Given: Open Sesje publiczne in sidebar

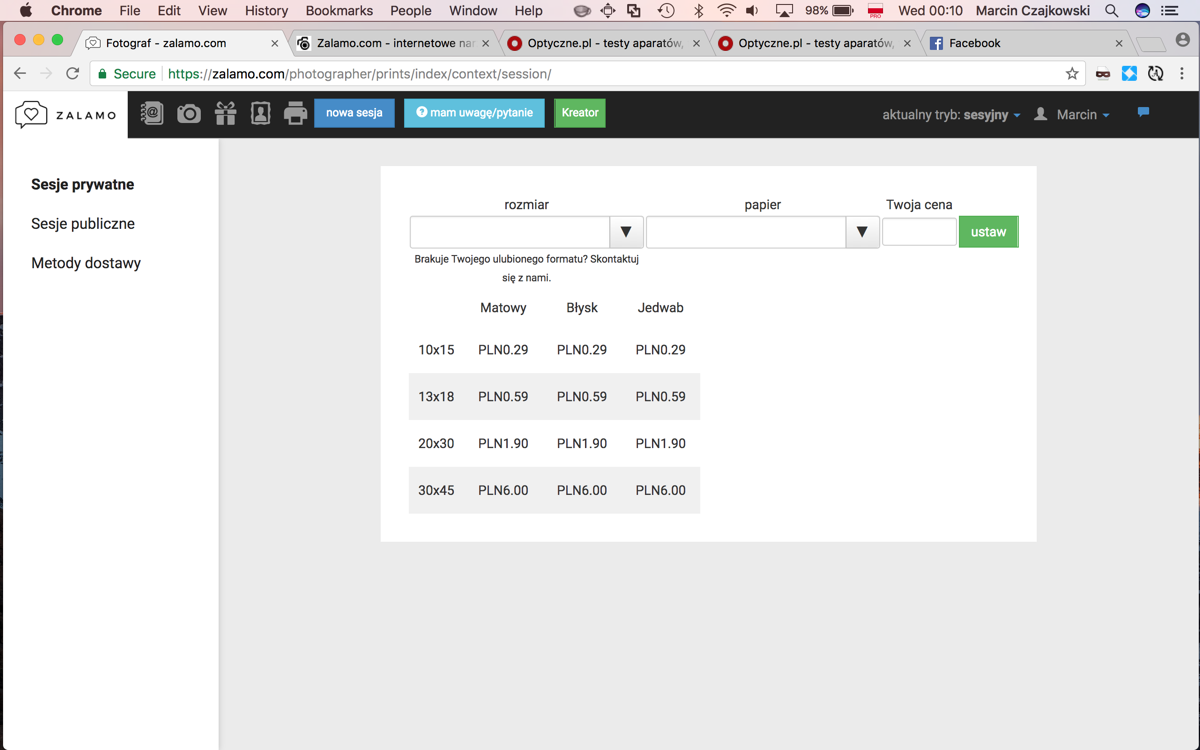Looking at the screenshot, I should click(83, 224).
